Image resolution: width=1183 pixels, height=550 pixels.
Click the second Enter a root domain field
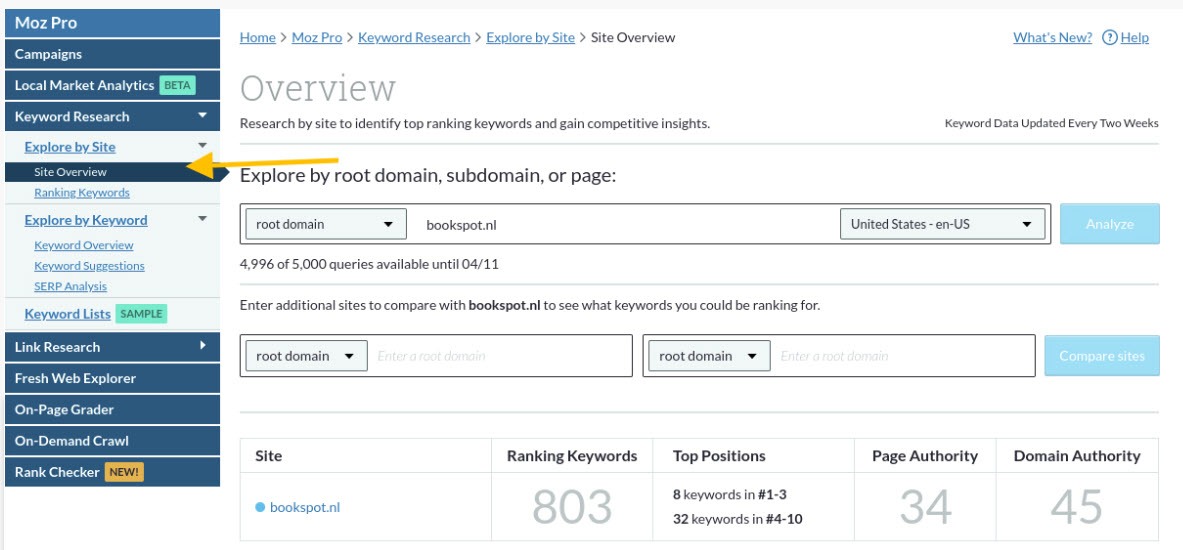point(903,356)
